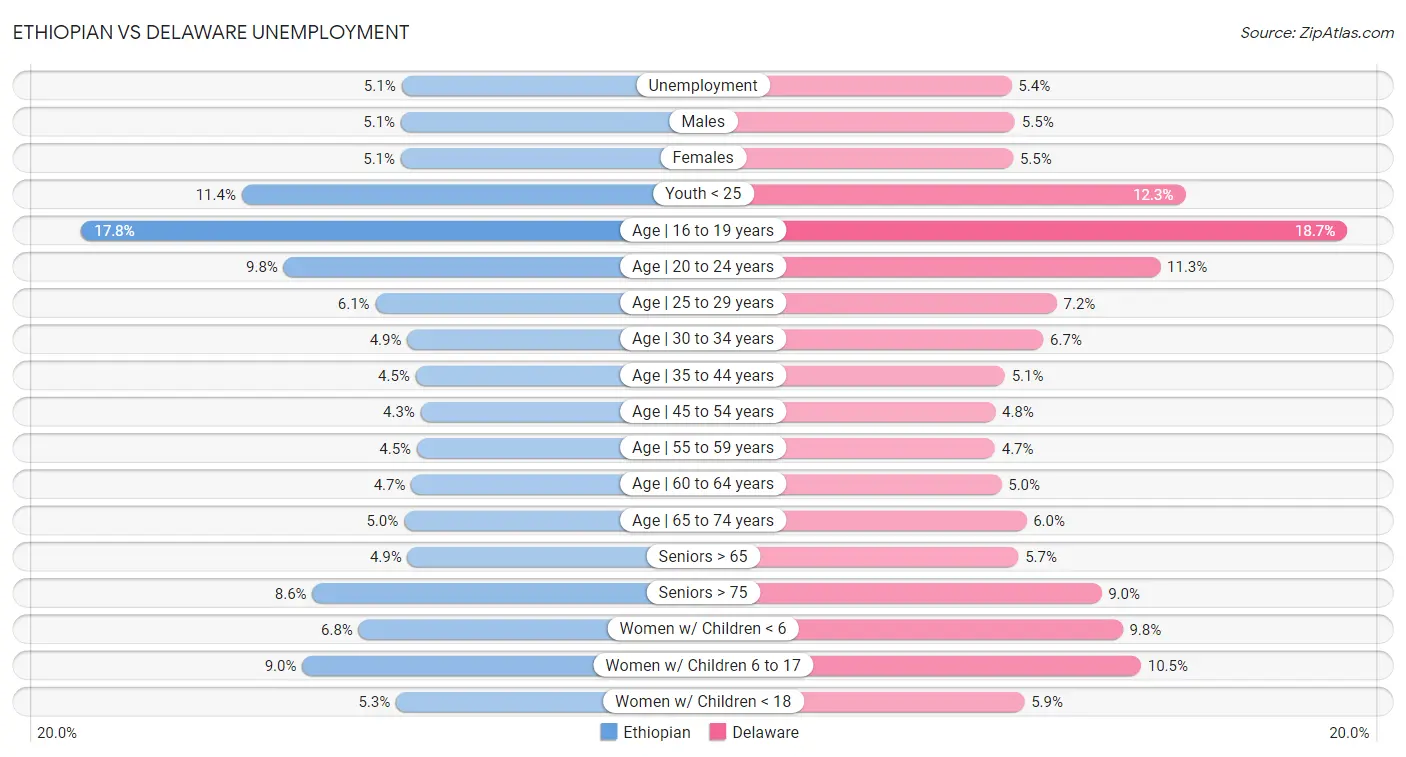Click the Age | 25 to 29 years label

coord(703,303)
